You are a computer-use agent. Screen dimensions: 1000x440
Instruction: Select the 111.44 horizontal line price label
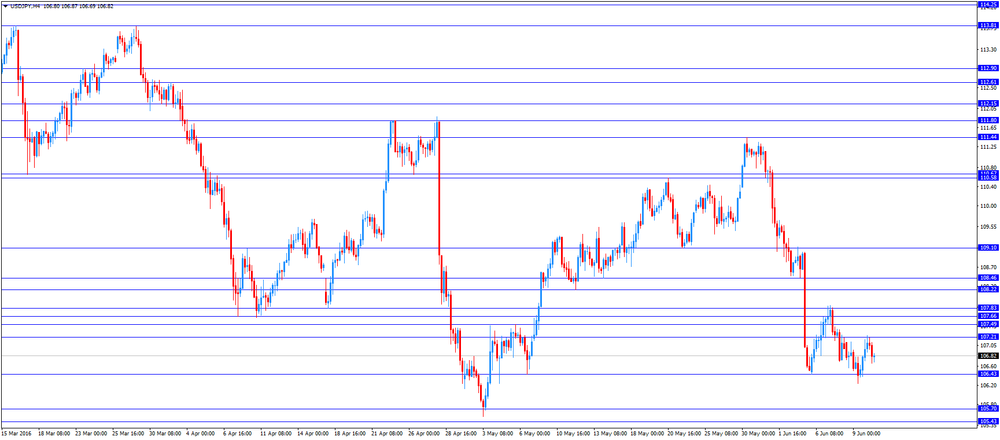988,137
